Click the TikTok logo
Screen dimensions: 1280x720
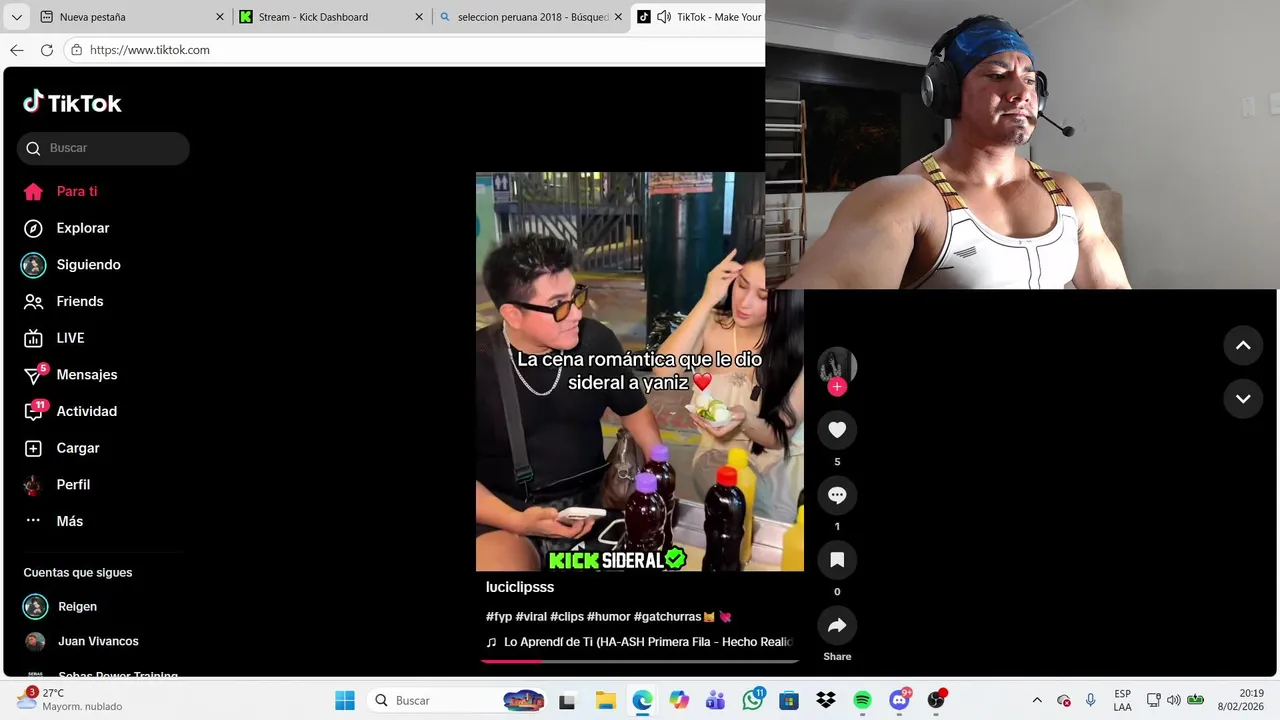(72, 102)
